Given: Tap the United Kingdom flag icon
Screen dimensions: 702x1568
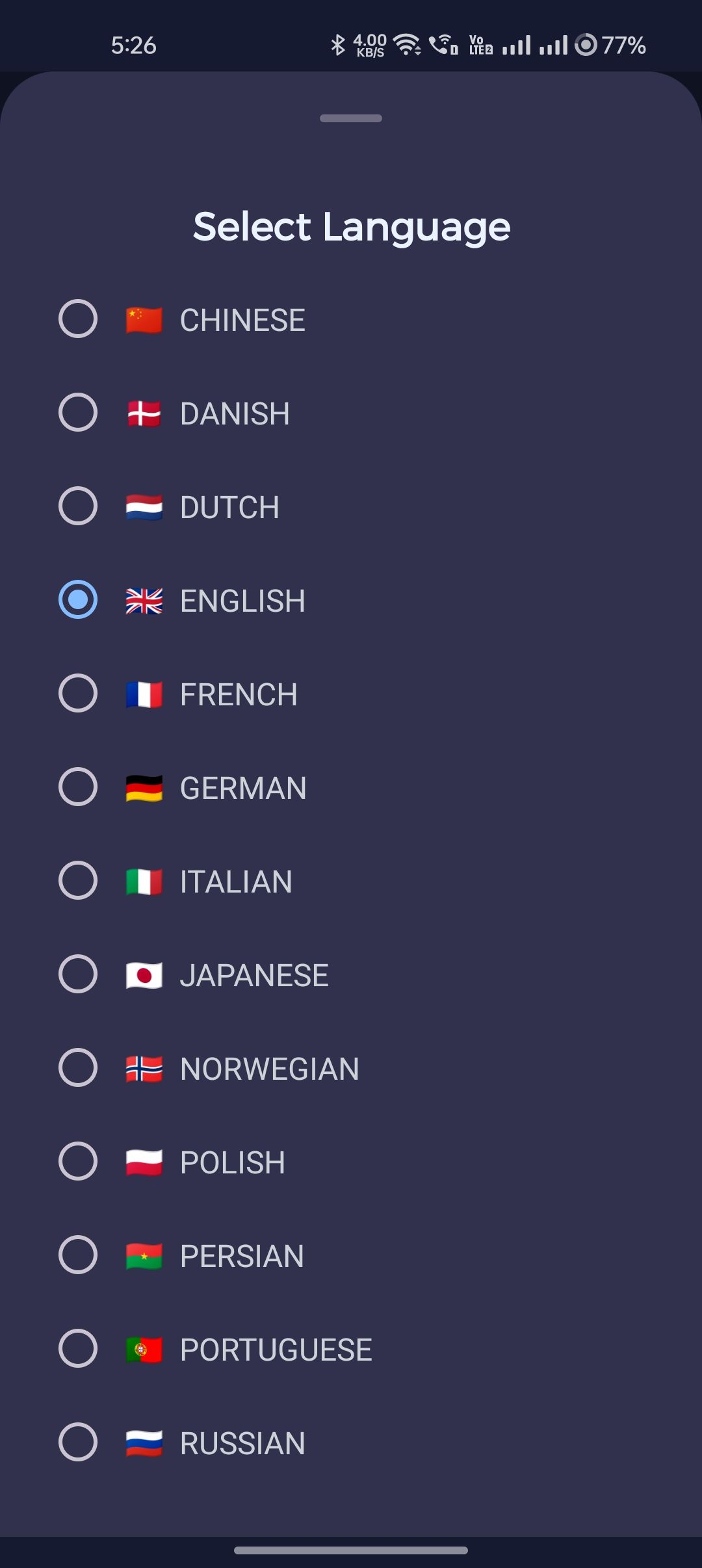Looking at the screenshot, I should click(x=144, y=601).
